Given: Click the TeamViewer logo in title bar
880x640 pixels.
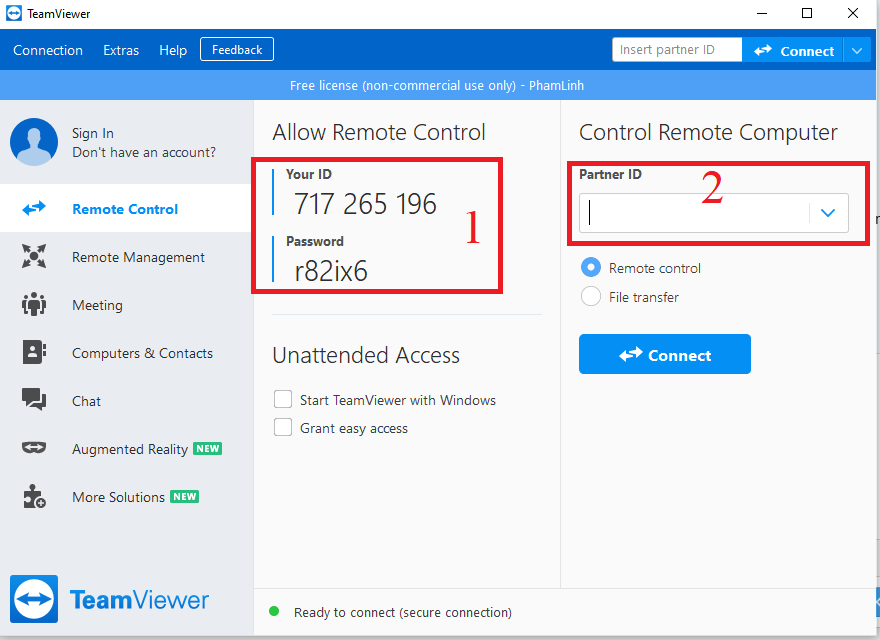Looking at the screenshot, I should tap(13, 13).
